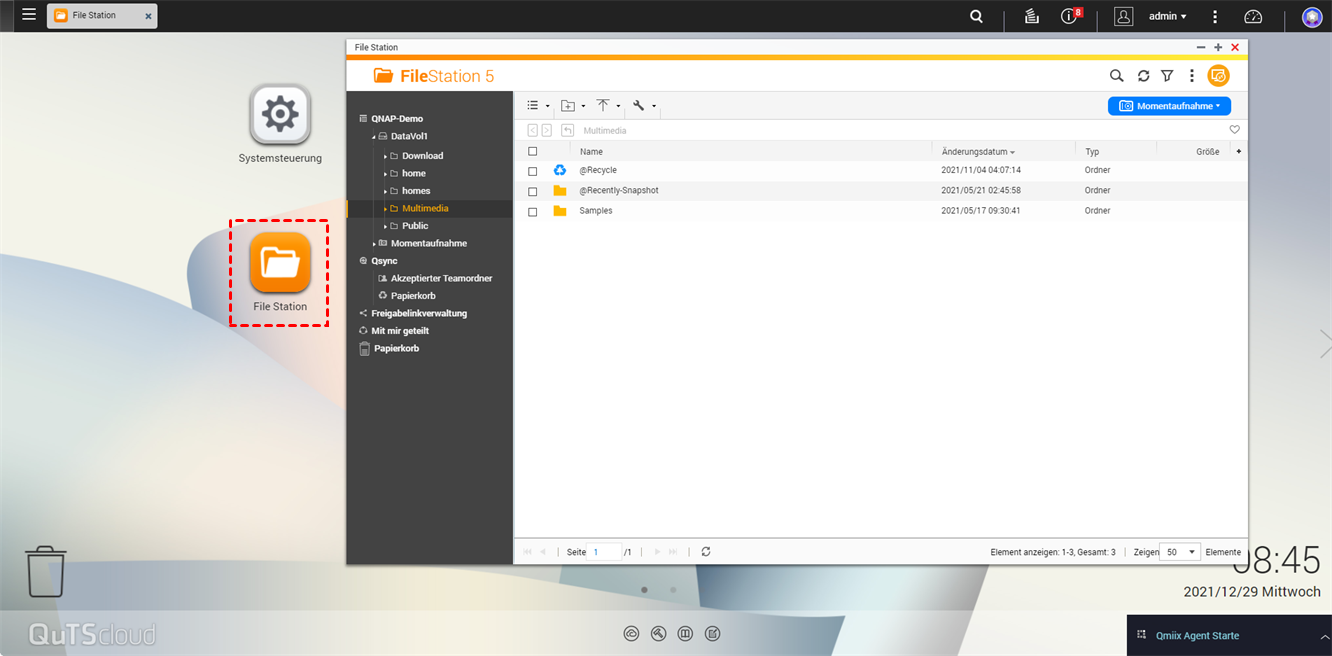Open the admin user dropdown
1332x656 pixels.
pyautogui.click(x=1168, y=16)
